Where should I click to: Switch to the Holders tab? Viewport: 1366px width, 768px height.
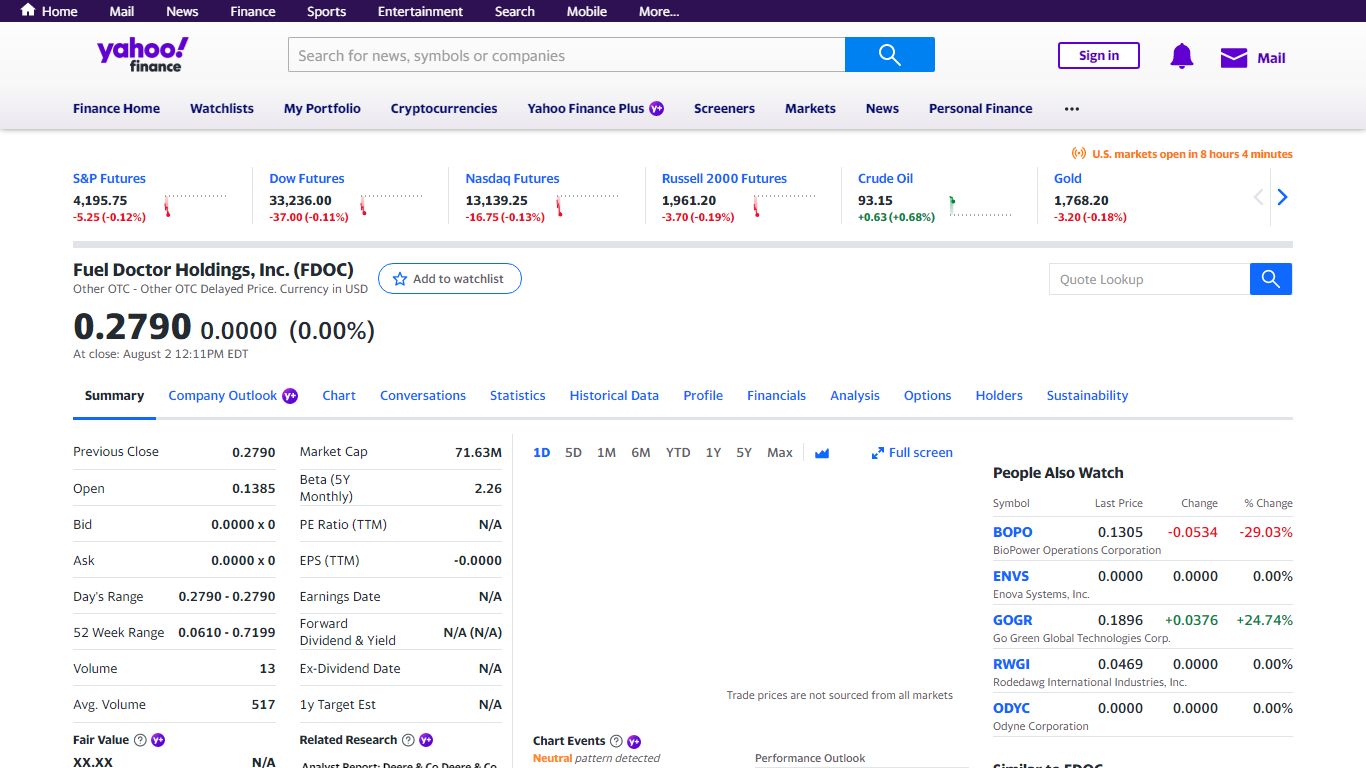[x=999, y=395]
